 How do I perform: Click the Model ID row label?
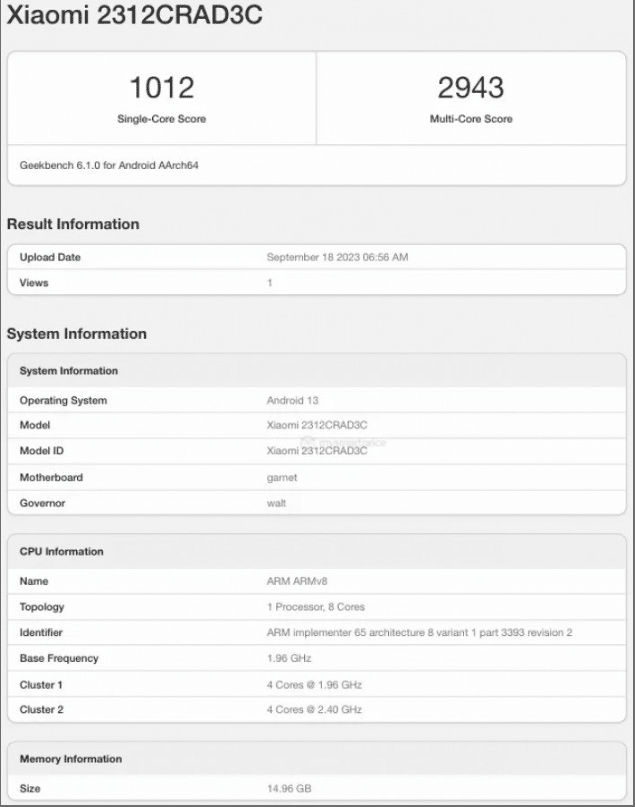[x=42, y=451]
